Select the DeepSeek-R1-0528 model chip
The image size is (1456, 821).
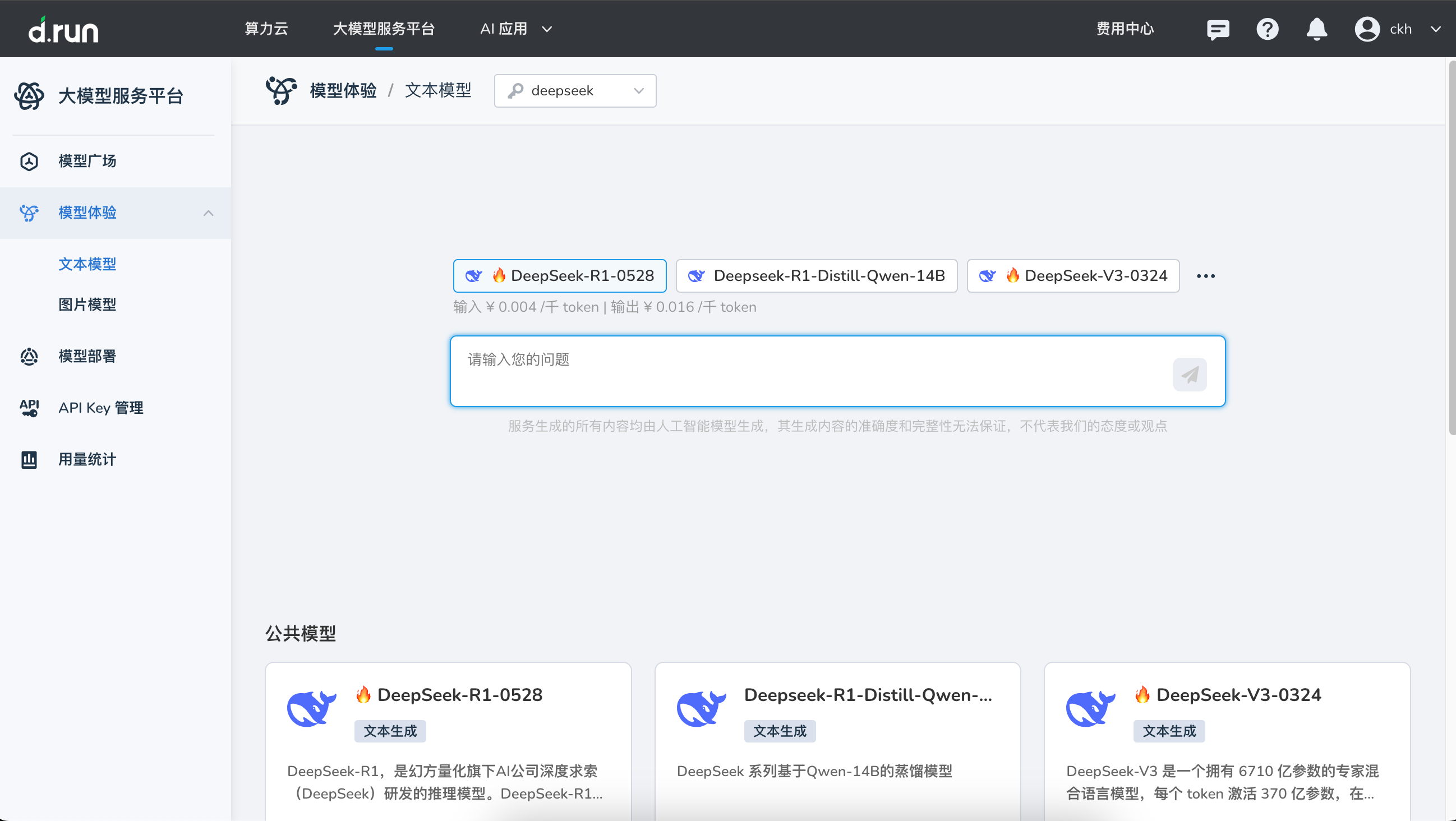click(x=560, y=276)
